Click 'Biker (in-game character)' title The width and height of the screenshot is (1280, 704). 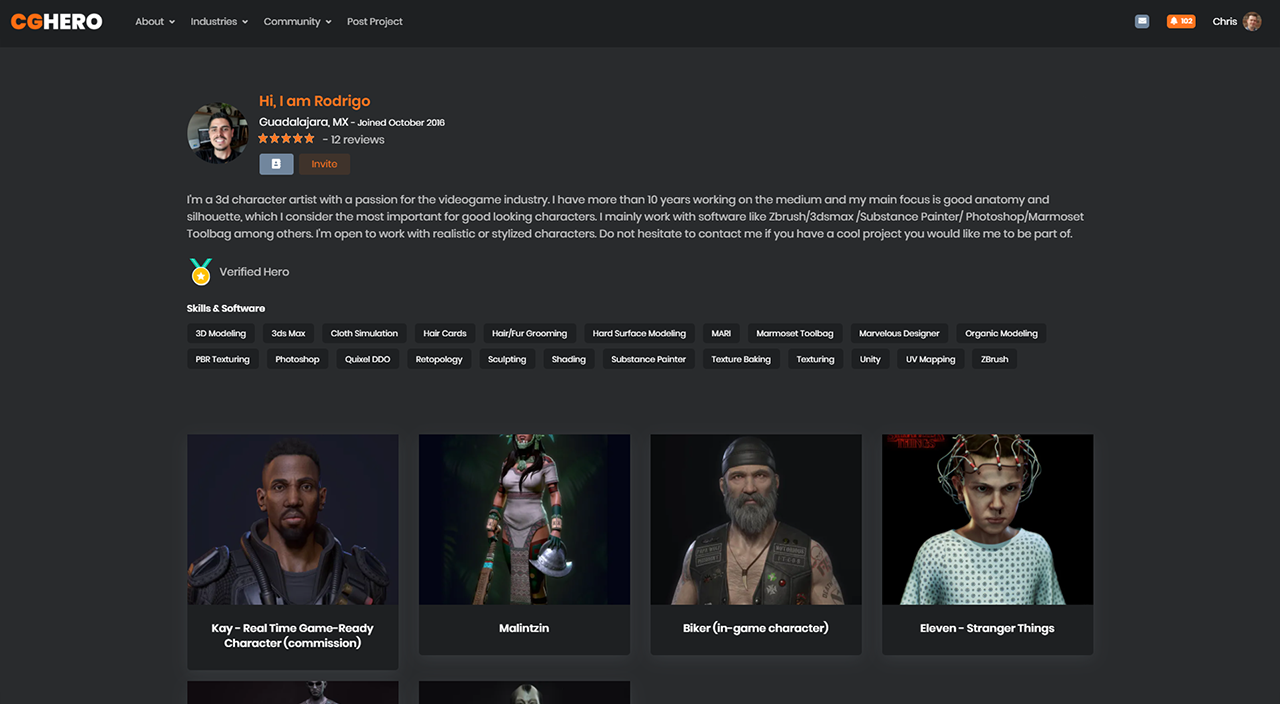[756, 628]
